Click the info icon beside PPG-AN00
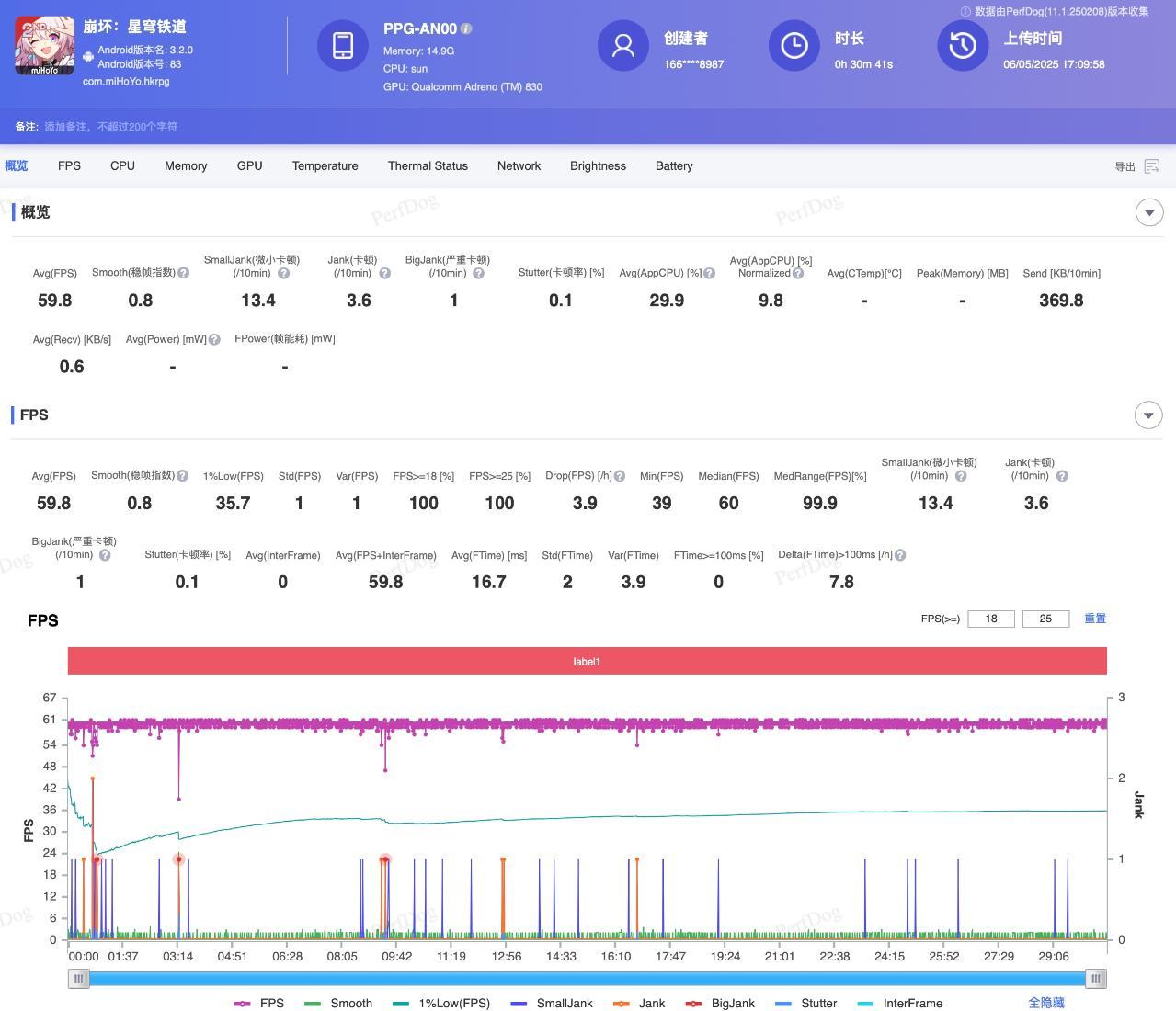 tap(466, 29)
